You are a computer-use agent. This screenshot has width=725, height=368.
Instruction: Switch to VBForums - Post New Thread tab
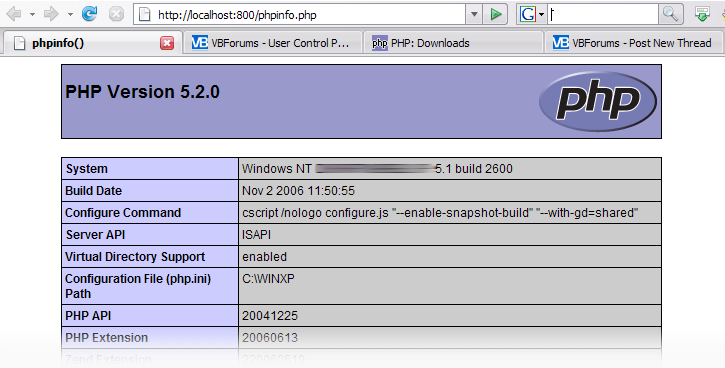click(633, 43)
